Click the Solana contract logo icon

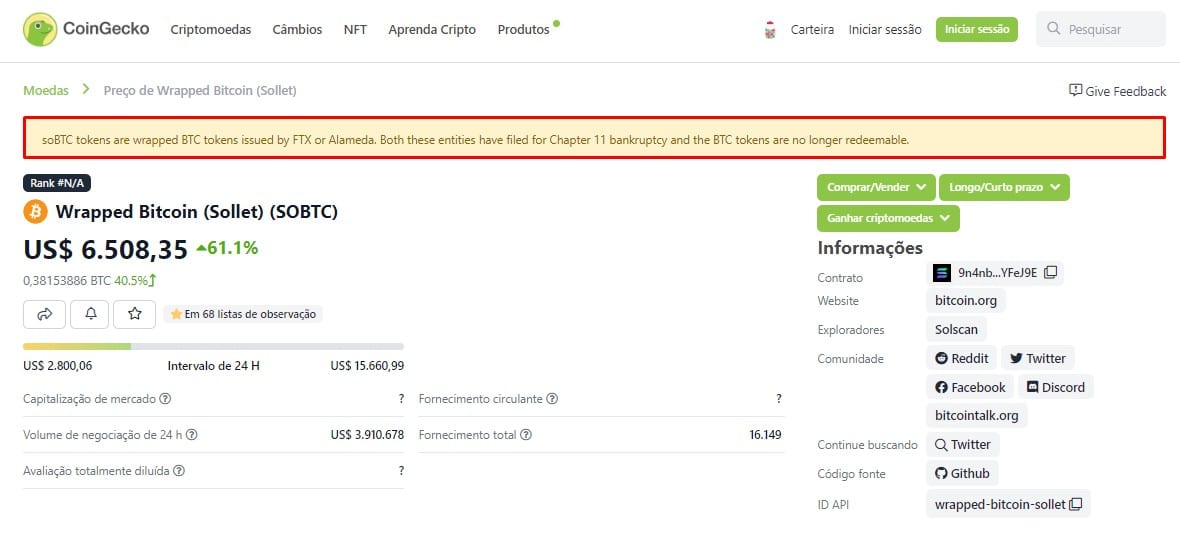click(941, 272)
